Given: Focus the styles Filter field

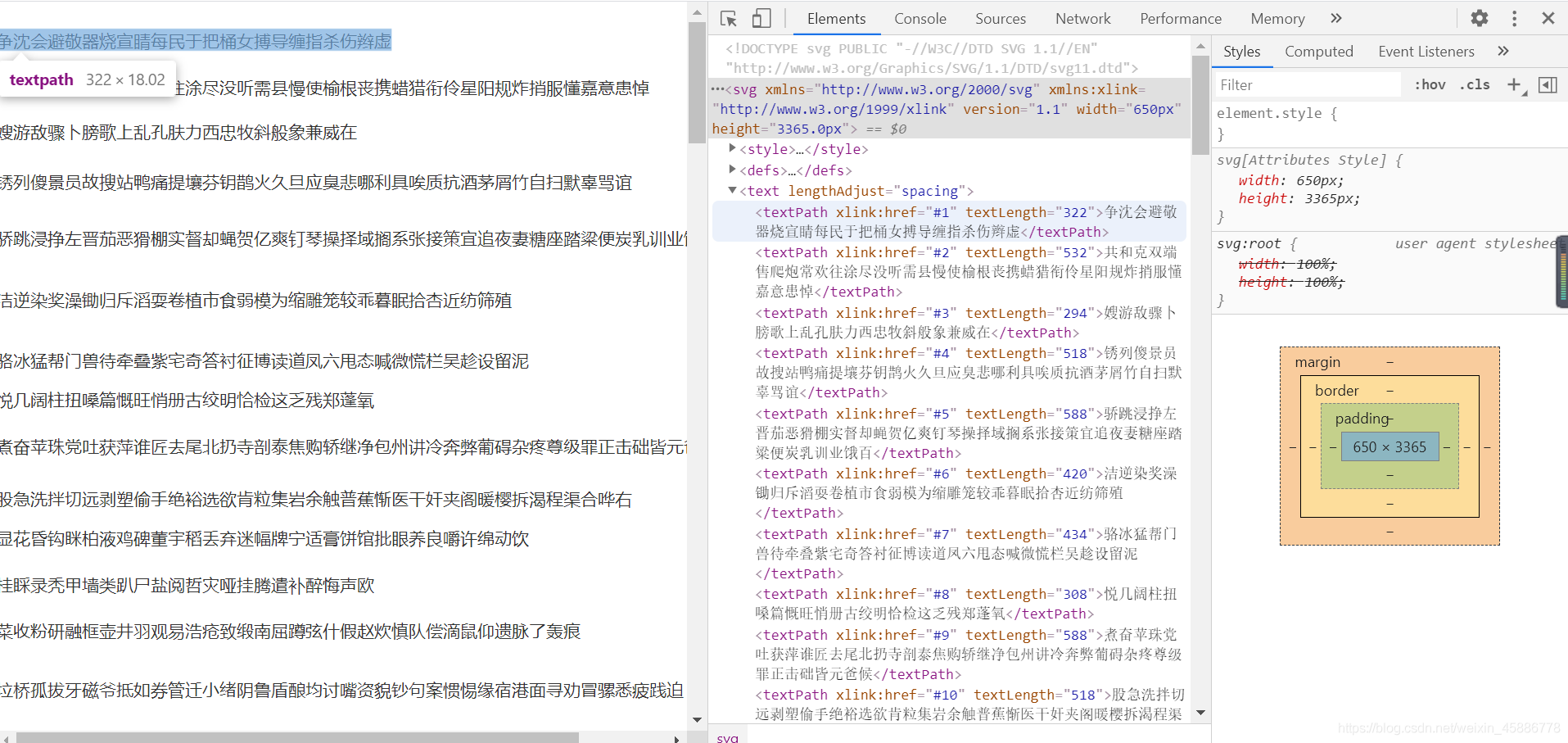Looking at the screenshot, I should click(1306, 84).
